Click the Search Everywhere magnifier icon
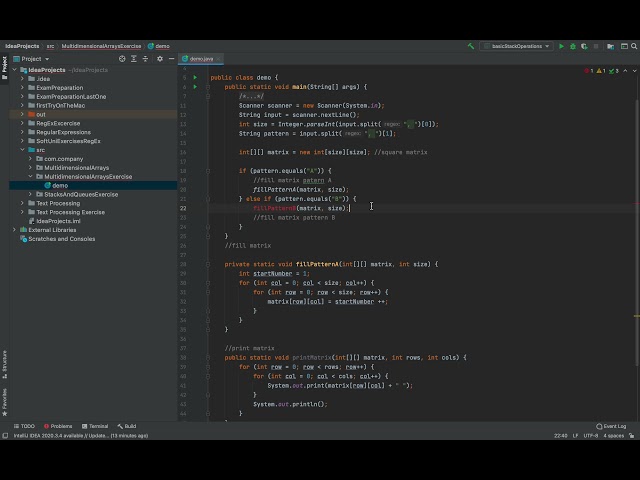Viewport: 640px width, 480px height. click(x=634, y=46)
